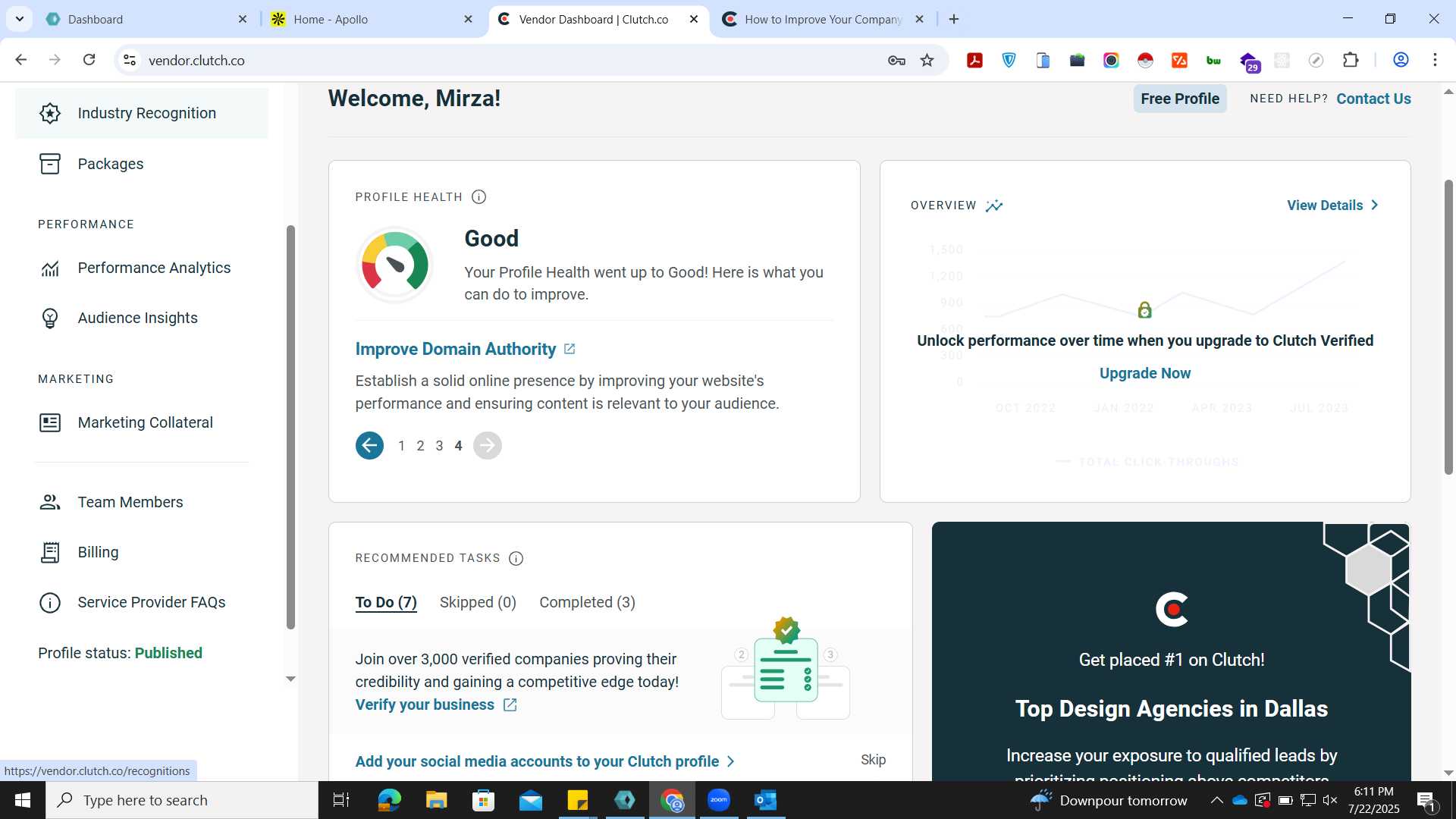This screenshot has width=1456, height=819.
Task: Open the Zoom app in taskbar
Action: (719, 800)
